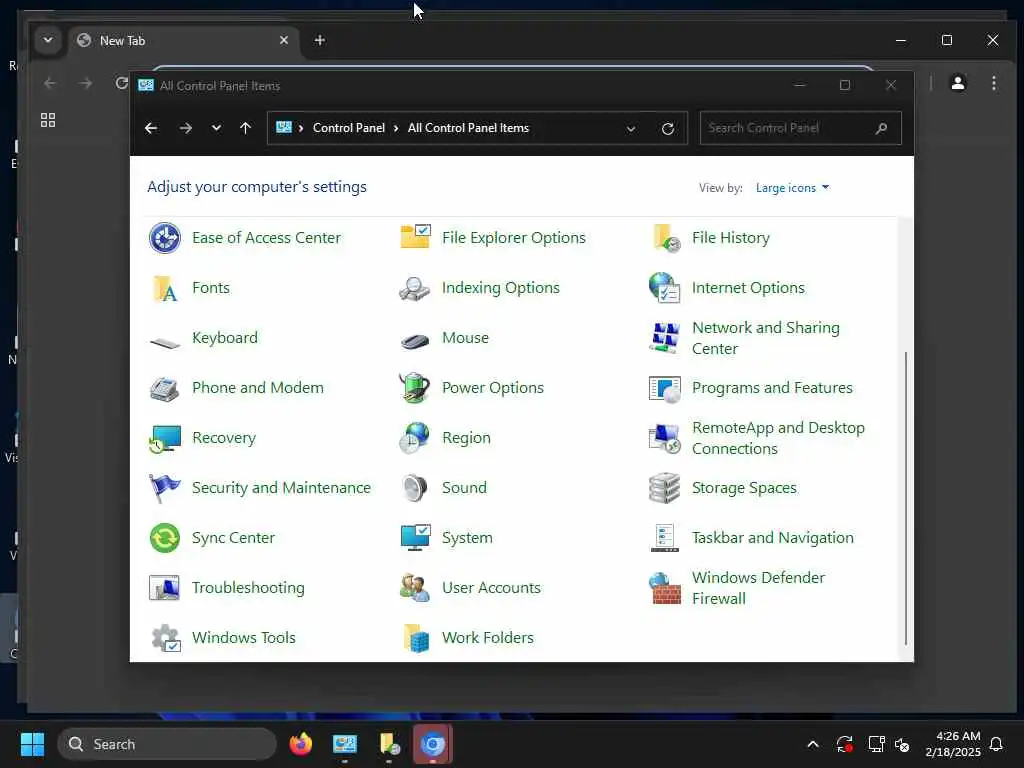Go back in Control Panel
This screenshot has height=768, width=1024.
pos(151,128)
